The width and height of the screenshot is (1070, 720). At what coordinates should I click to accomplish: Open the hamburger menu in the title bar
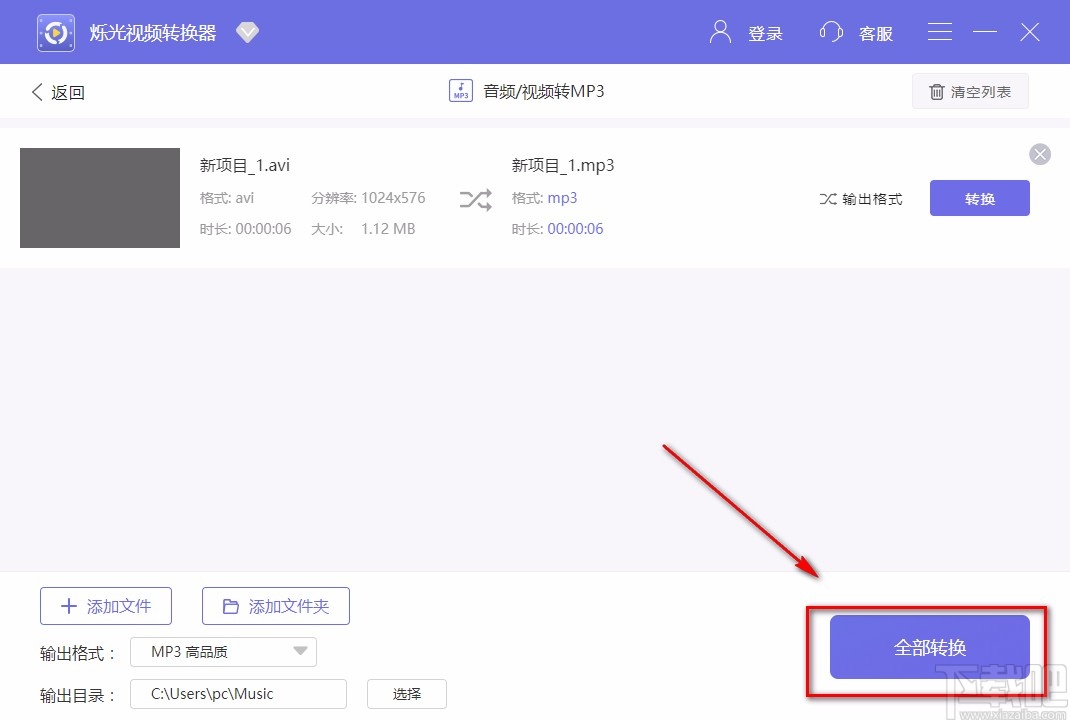(939, 31)
